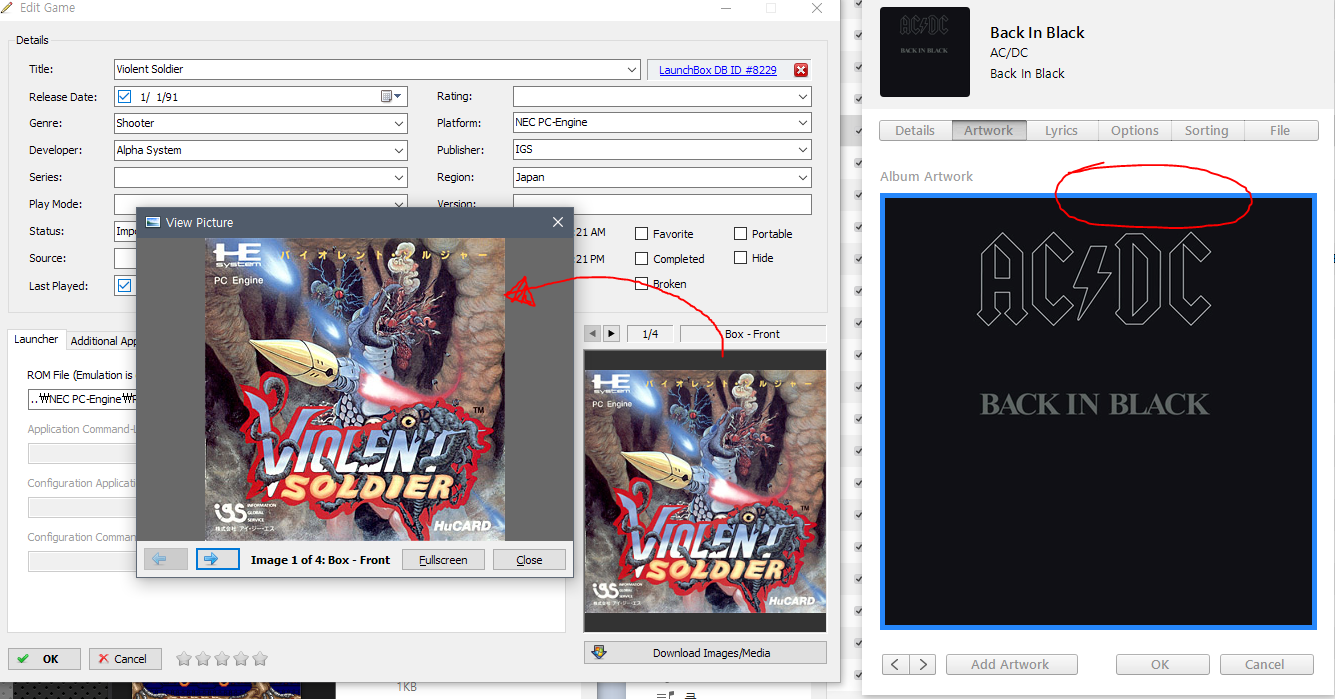
Task: Click the Download Images/Media button
Action: 705,653
